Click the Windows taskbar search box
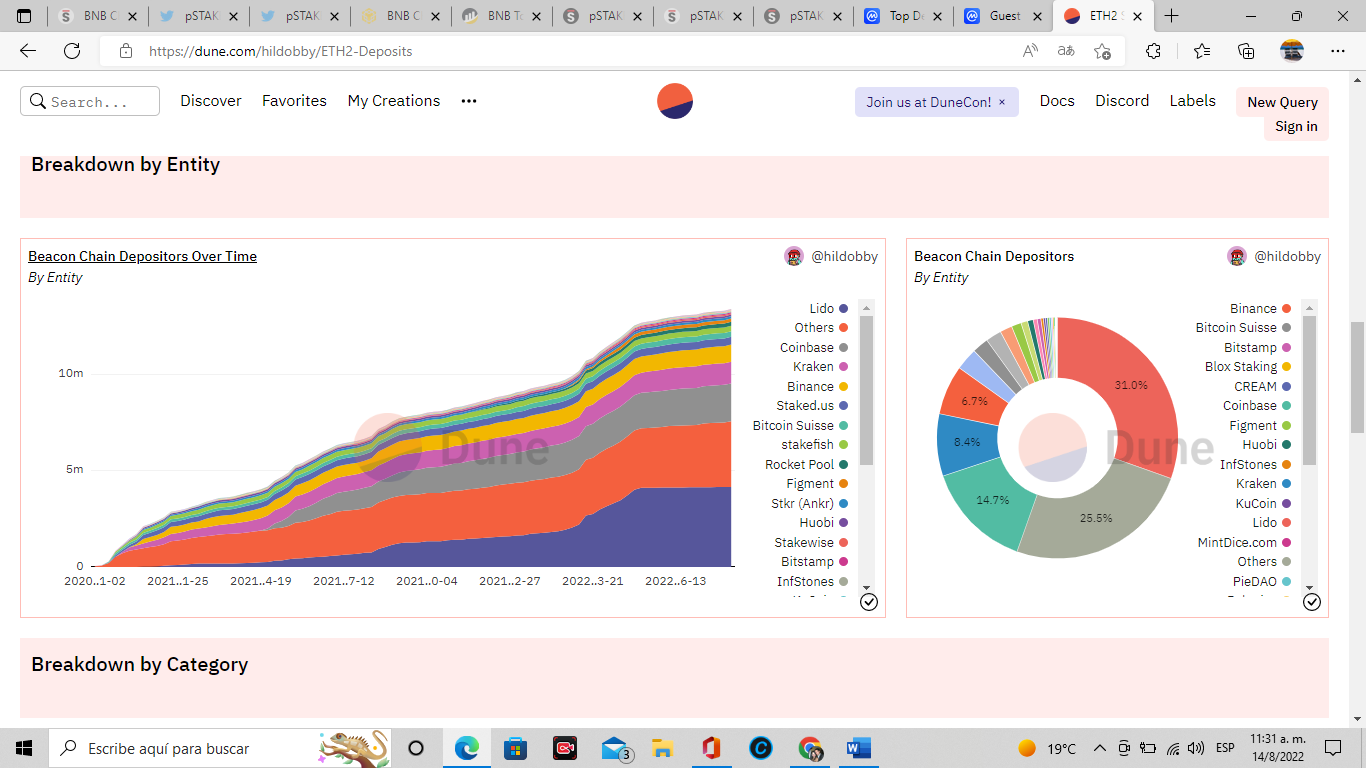Image resolution: width=1366 pixels, height=768 pixels. pos(220,748)
